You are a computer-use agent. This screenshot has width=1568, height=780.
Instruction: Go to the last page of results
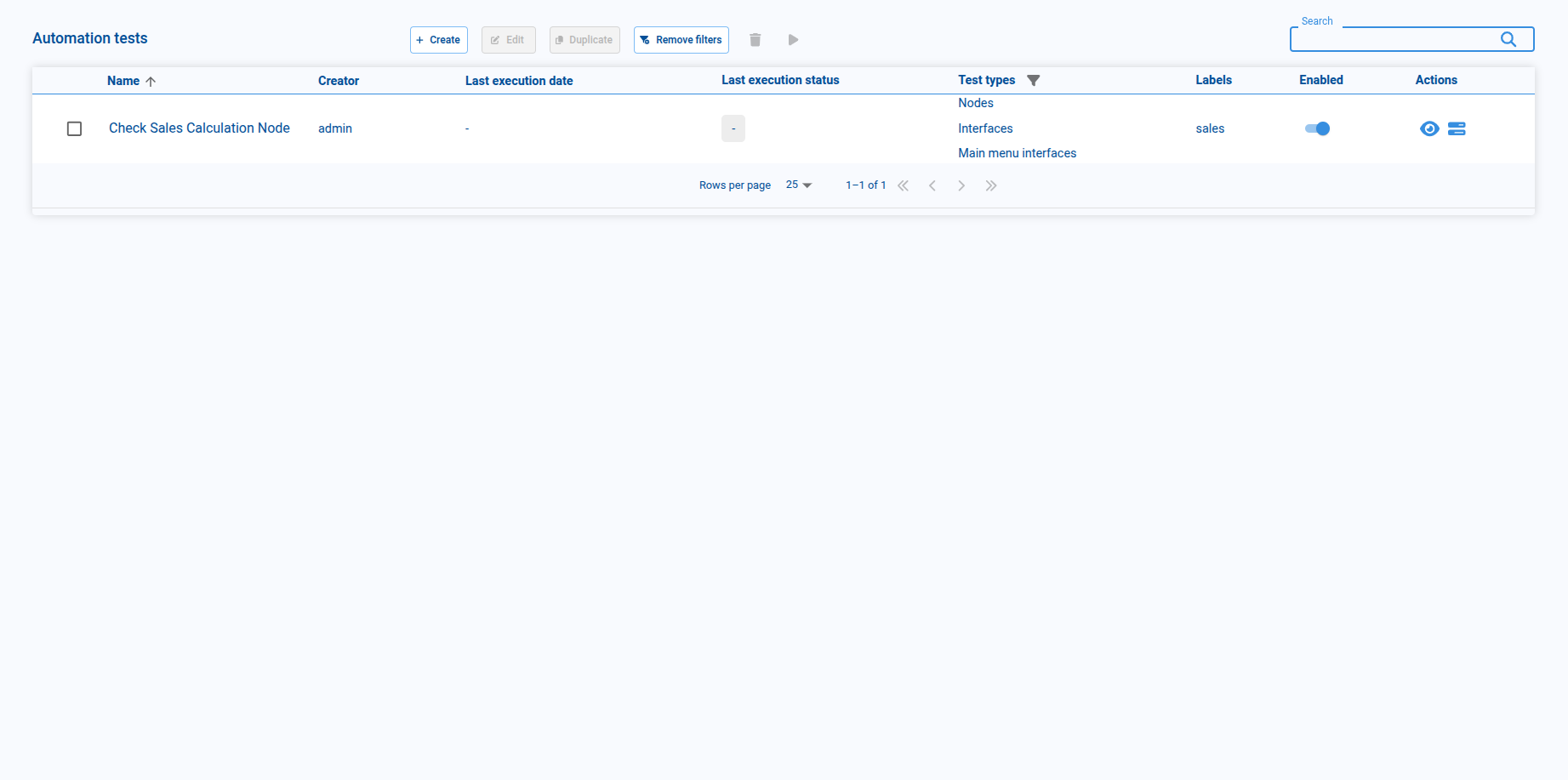pos(991,185)
